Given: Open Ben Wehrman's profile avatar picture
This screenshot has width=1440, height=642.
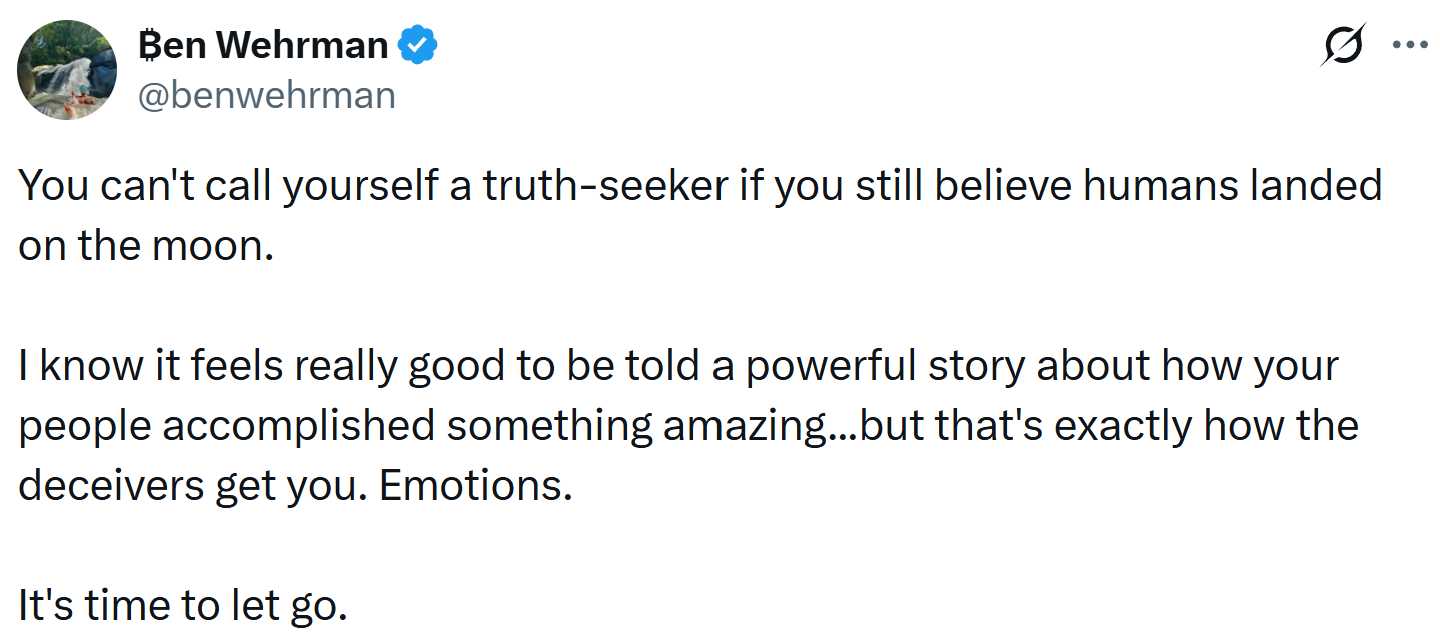Looking at the screenshot, I should [x=67, y=69].
